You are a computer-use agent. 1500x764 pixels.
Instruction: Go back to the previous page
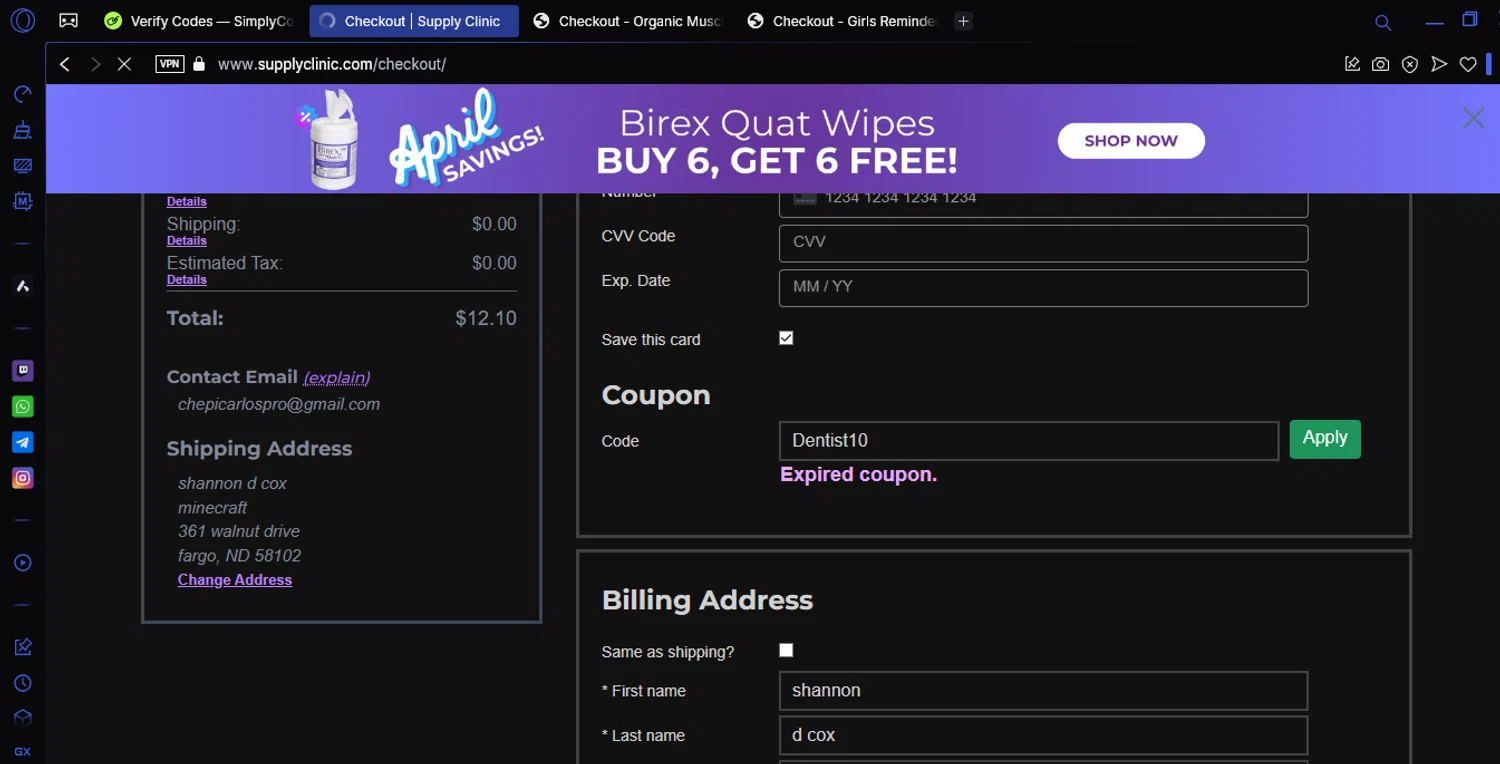pyautogui.click(x=65, y=64)
